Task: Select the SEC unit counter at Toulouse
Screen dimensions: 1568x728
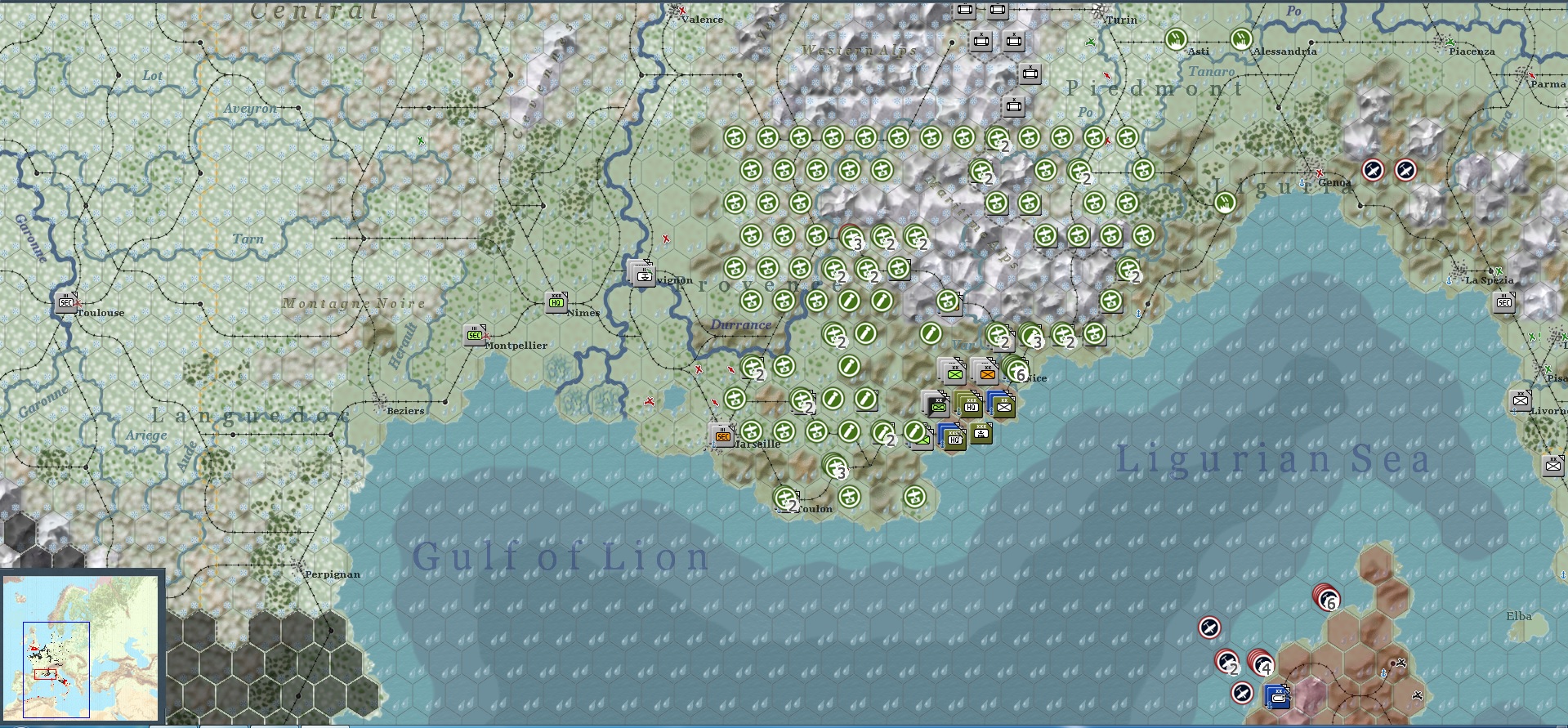Action: click(65, 303)
